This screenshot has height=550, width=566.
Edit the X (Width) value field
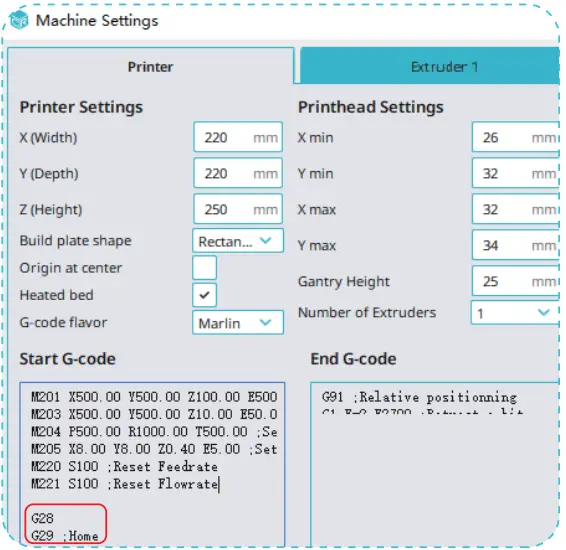click(238, 137)
